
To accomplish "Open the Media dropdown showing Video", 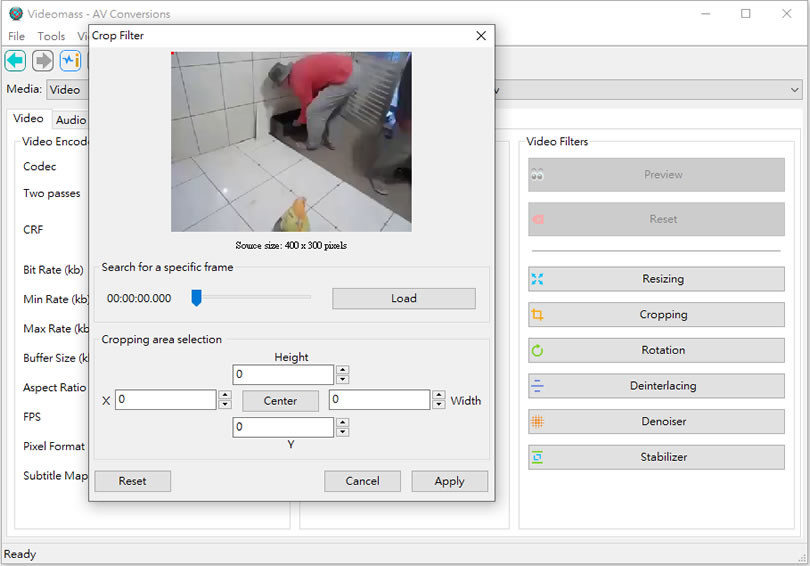I will tap(67, 90).
